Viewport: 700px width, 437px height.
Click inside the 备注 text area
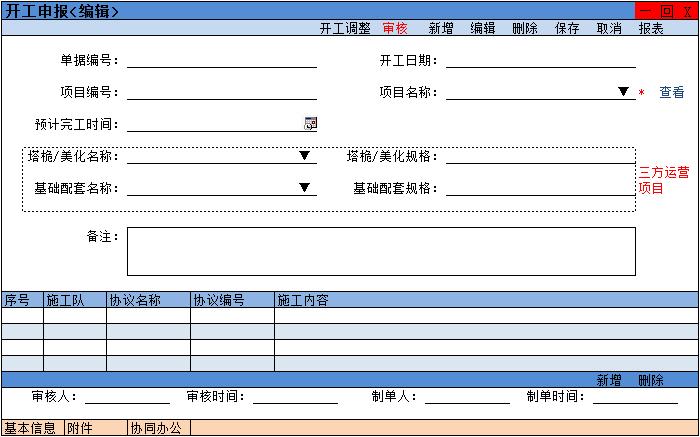(380, 251)
